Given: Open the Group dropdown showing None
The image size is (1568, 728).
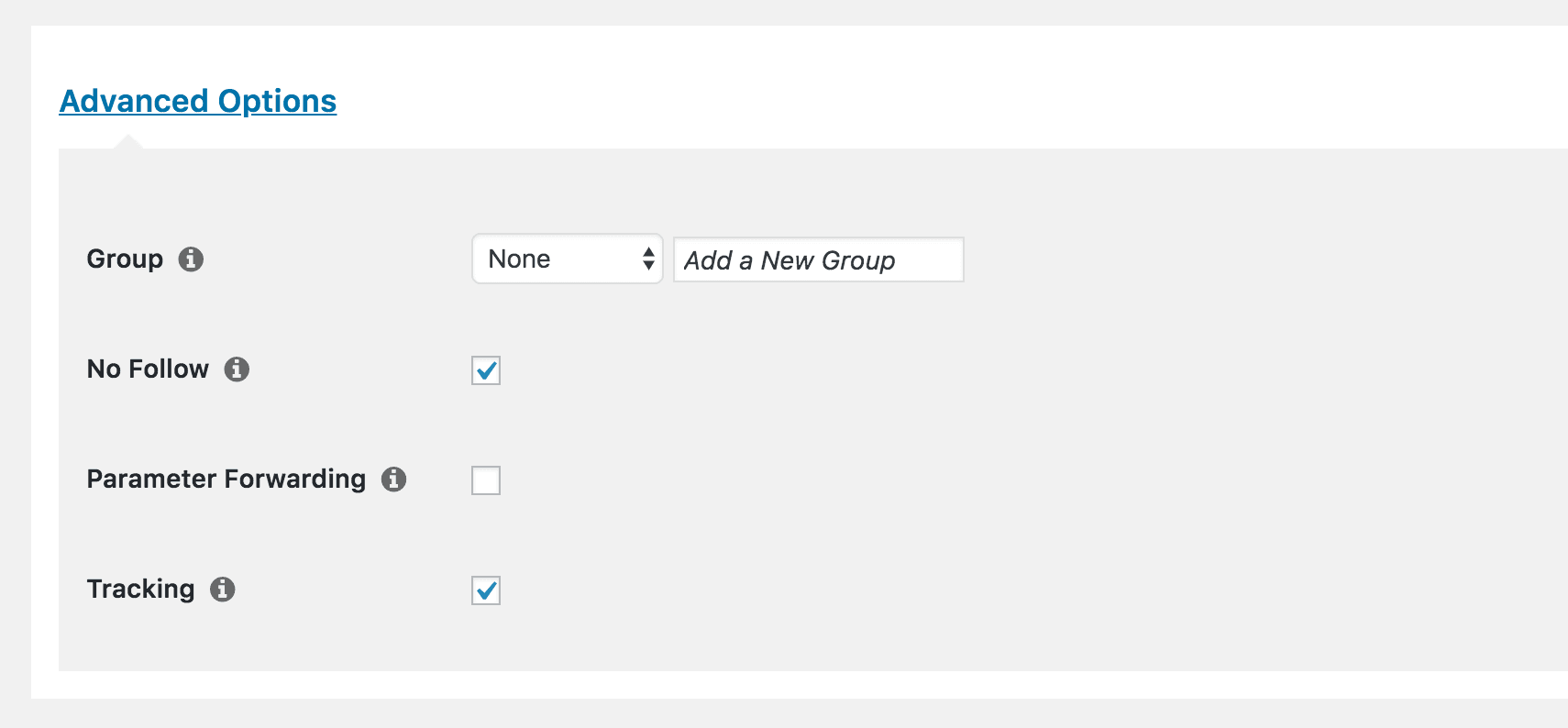Looking at the screenshot, I should coord(567,259).
